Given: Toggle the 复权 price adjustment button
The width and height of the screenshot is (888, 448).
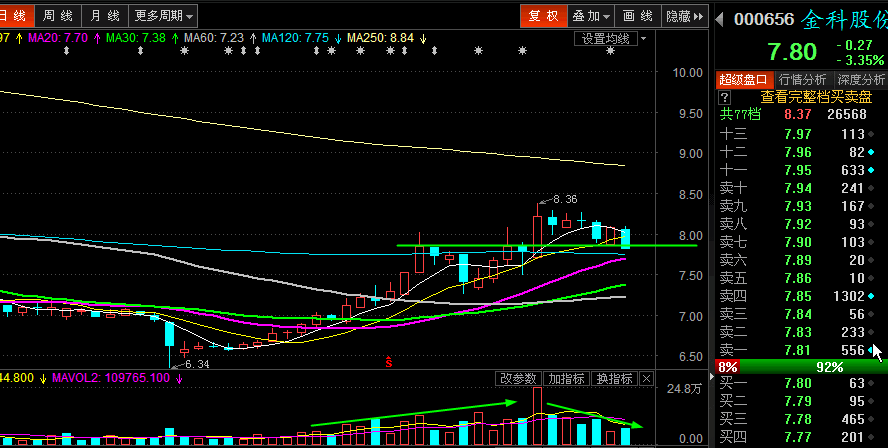Looking at the screenshot, I should 544,16.
